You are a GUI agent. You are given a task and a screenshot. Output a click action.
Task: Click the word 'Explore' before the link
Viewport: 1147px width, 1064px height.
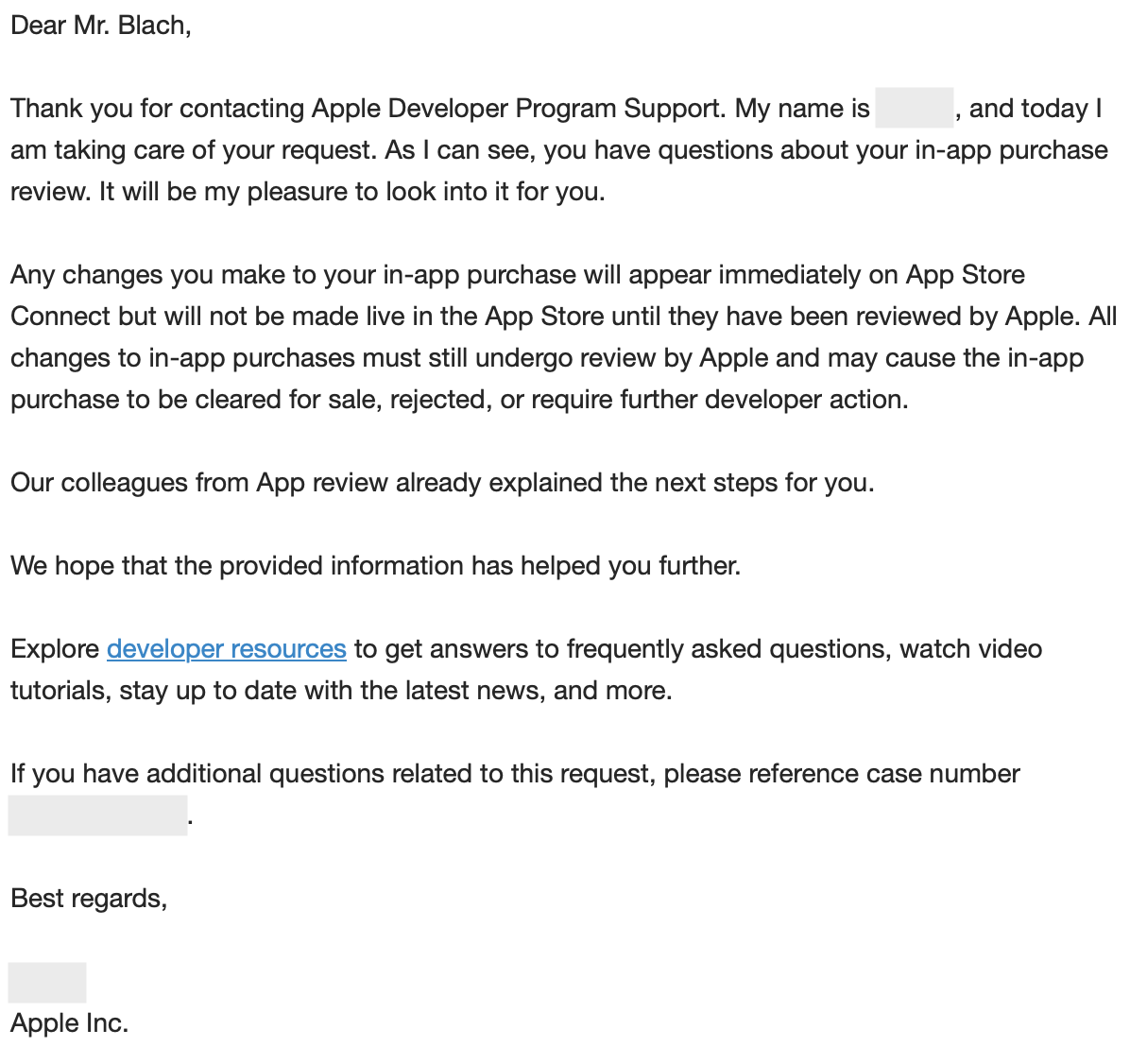pos(55,649)
